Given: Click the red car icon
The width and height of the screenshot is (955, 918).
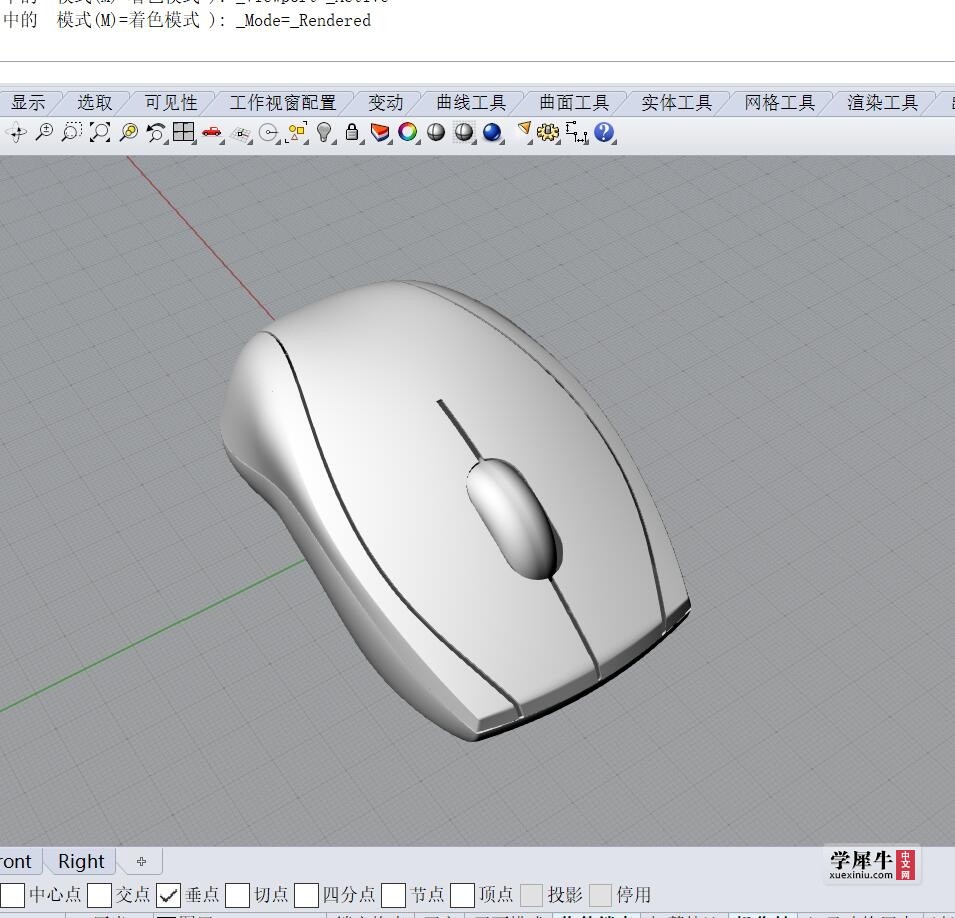Looking at the screenshot, I should [212, 132].
